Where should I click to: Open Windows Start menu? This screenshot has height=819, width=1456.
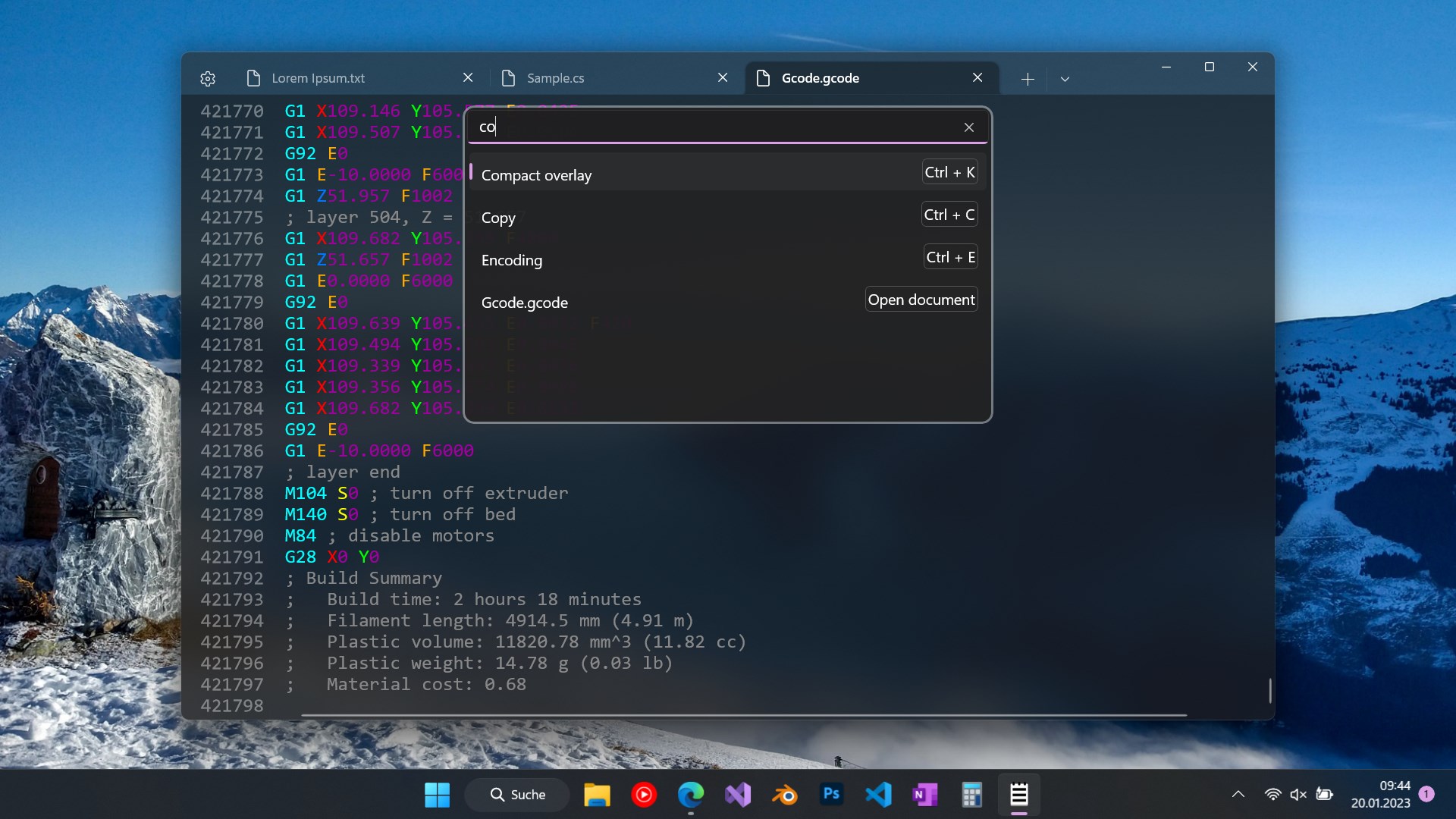(x=437, y=794)
